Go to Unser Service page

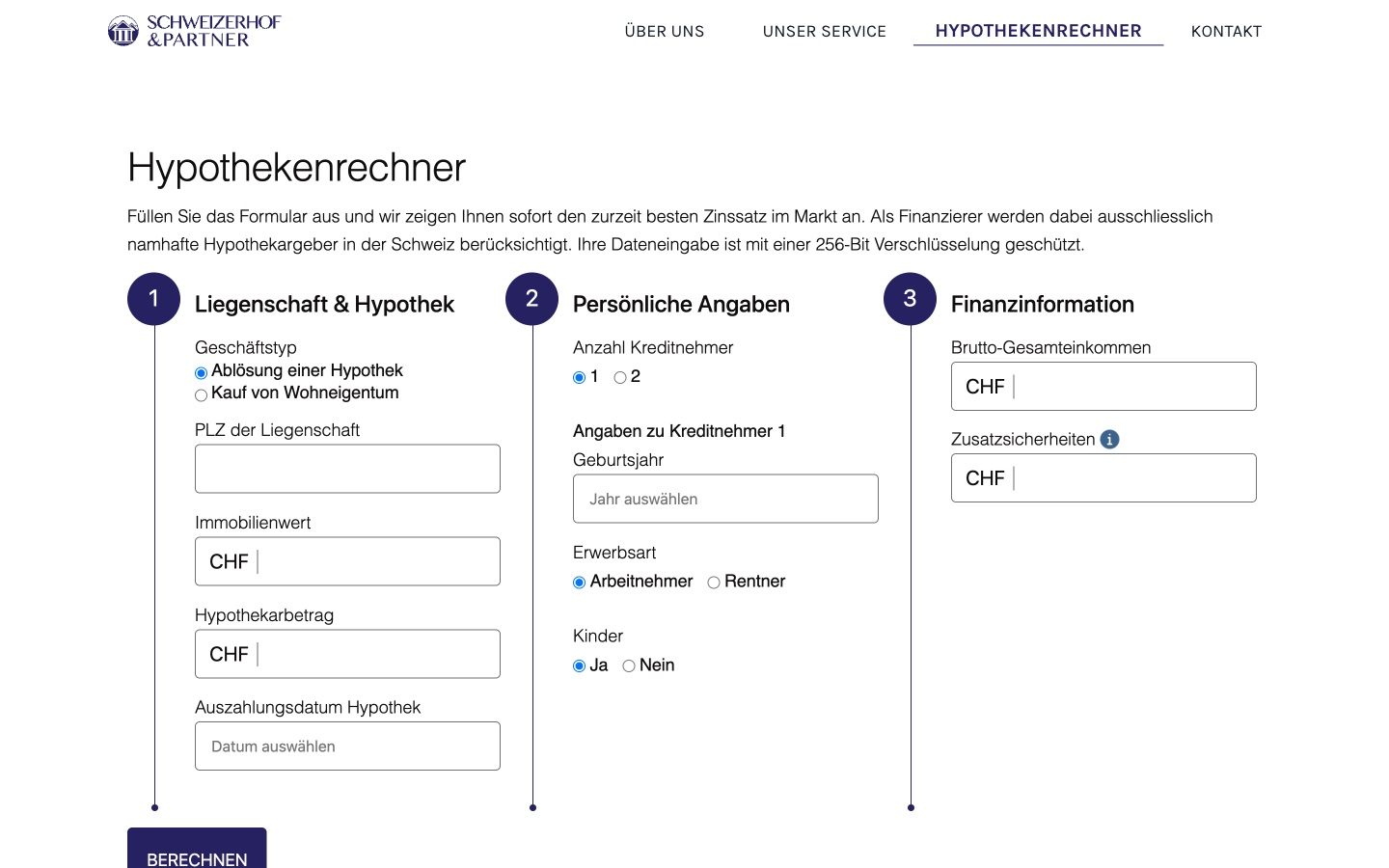coord(825,32)
